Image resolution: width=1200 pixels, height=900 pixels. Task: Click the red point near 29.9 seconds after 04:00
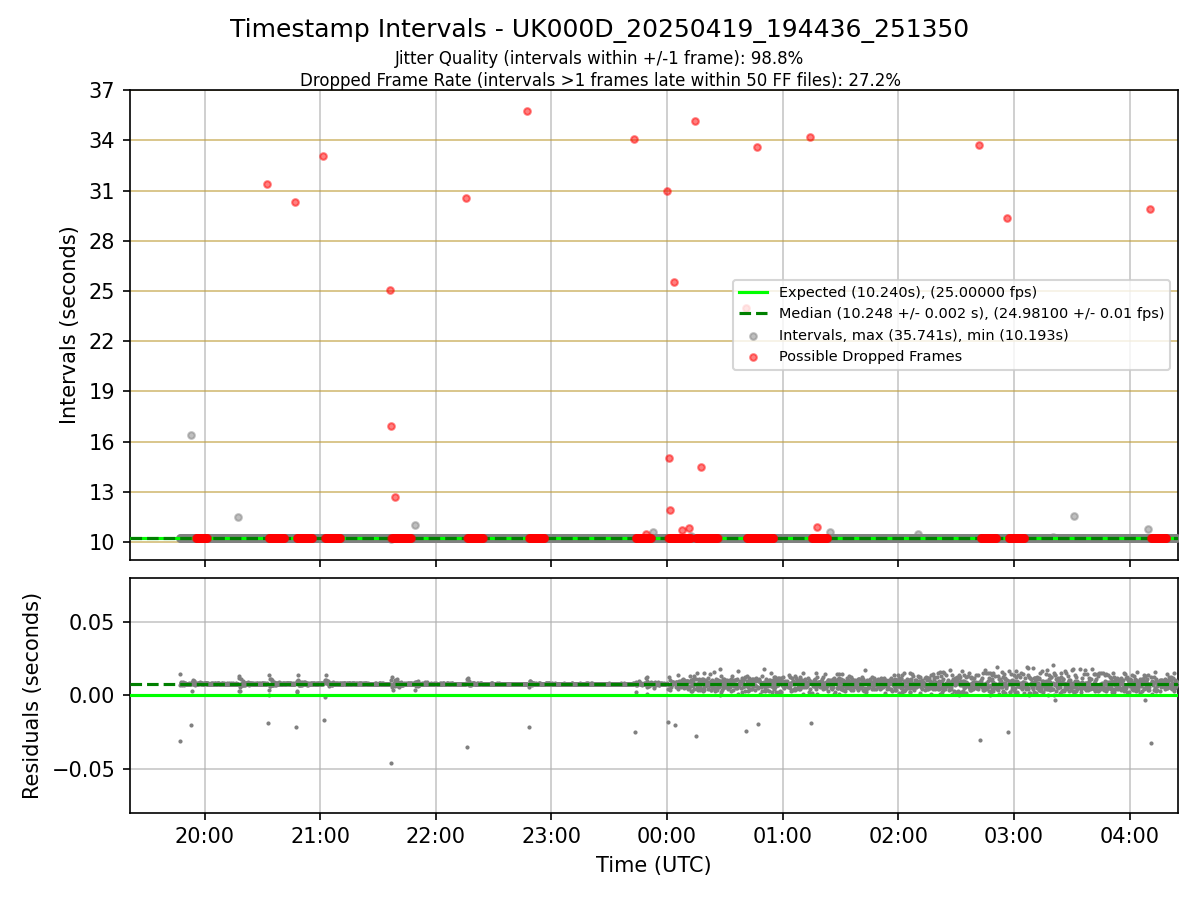pyautogui.click(x=1150, y=209)
